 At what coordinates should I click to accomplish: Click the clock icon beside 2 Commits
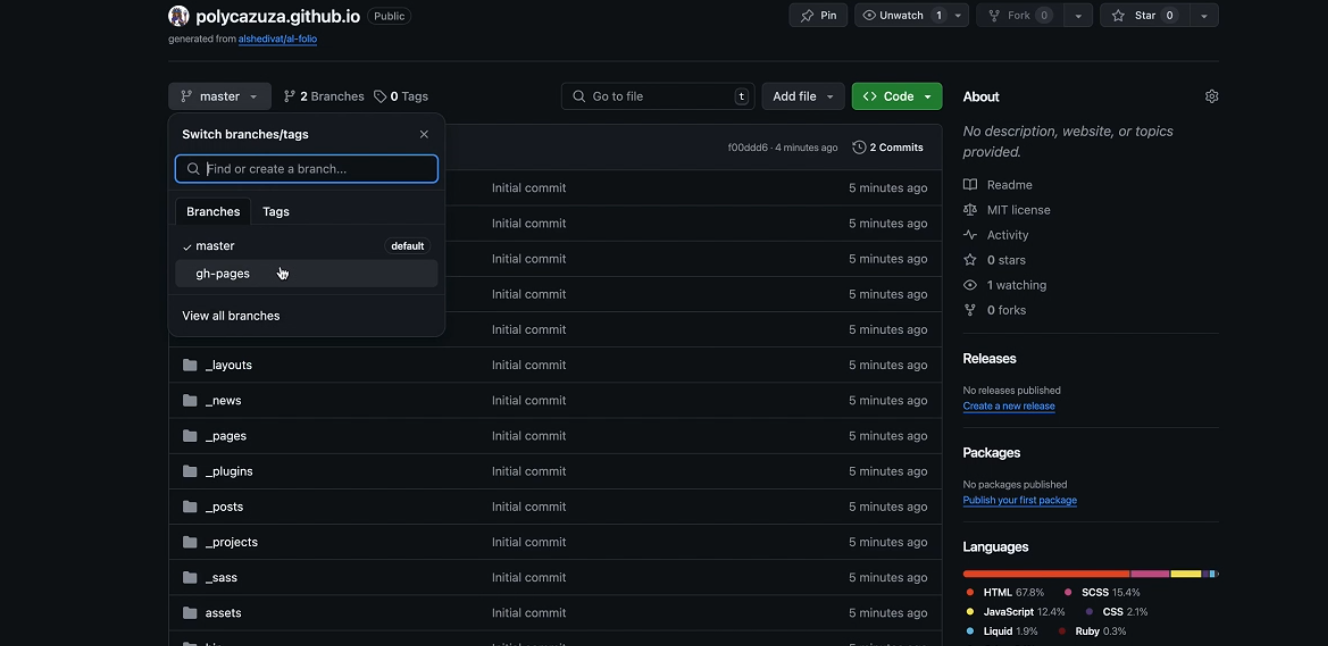pos(859,147)
